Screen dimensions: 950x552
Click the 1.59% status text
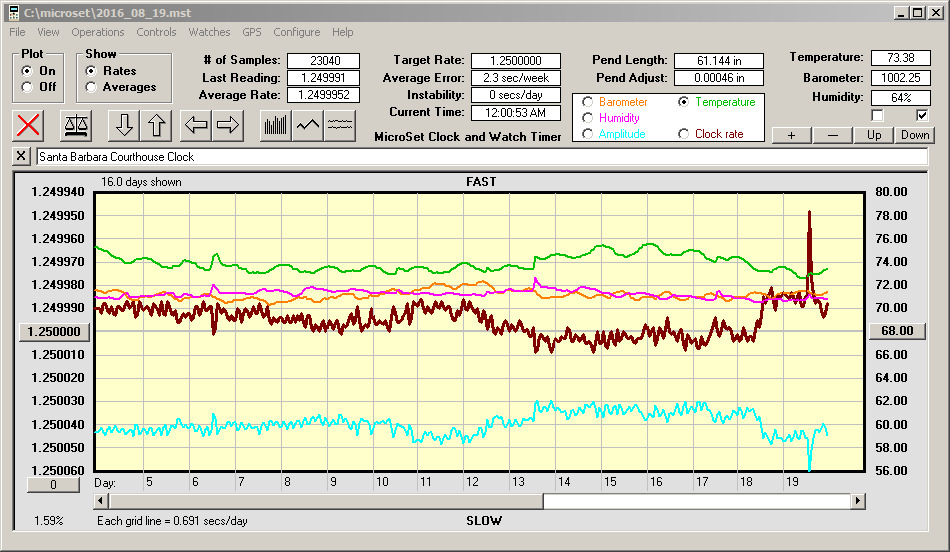[48, 520]
